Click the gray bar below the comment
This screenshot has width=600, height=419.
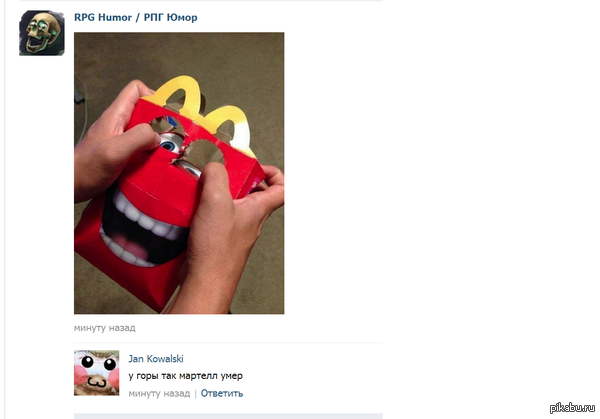coord(228,416)
